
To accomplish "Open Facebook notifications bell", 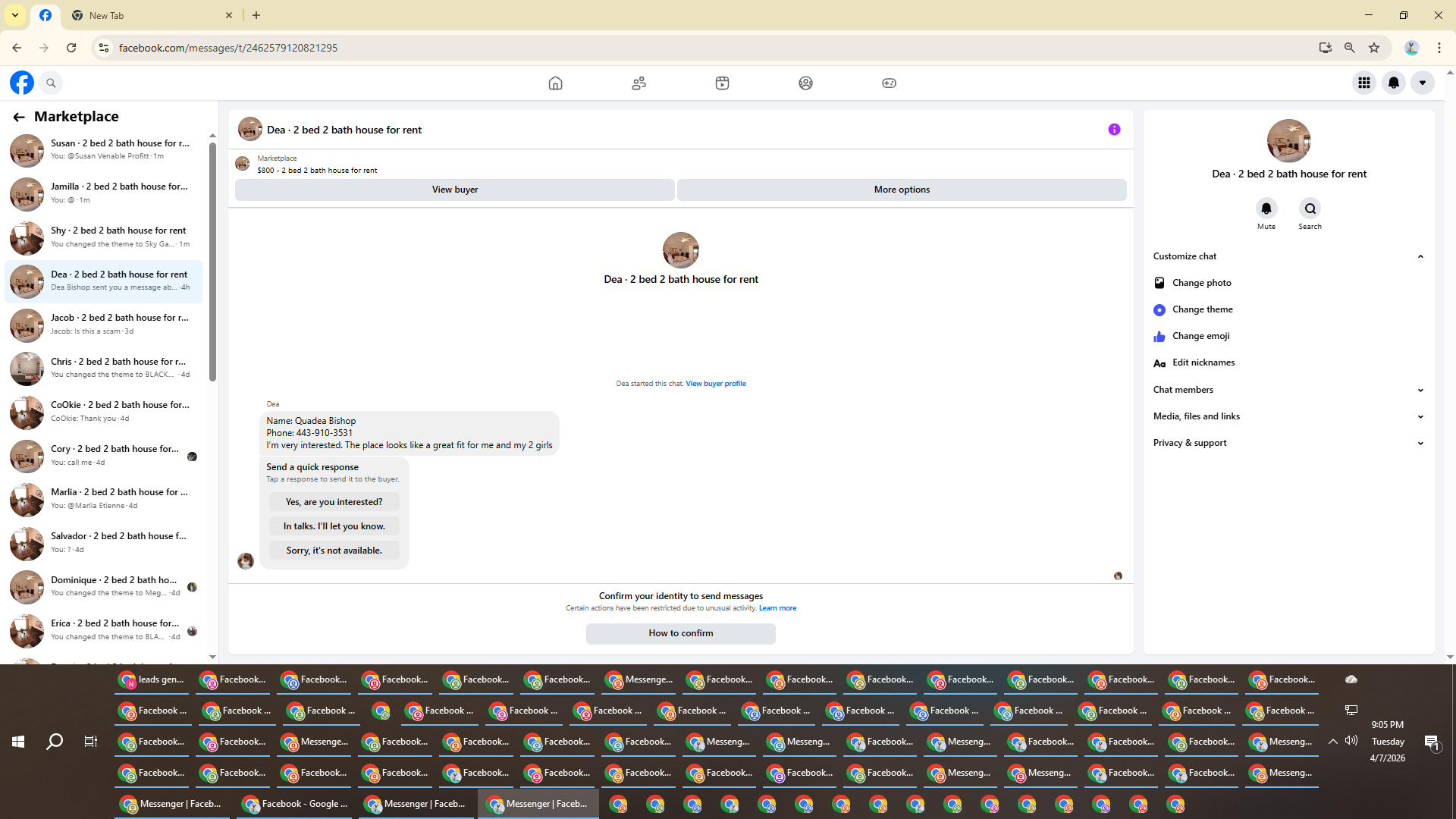I will 1393,83.
